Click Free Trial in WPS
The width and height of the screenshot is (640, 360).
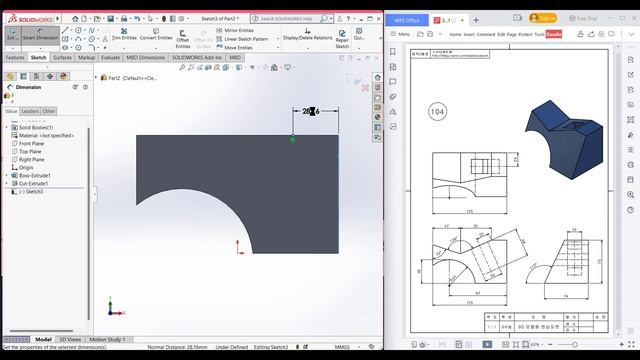[583, 19]
